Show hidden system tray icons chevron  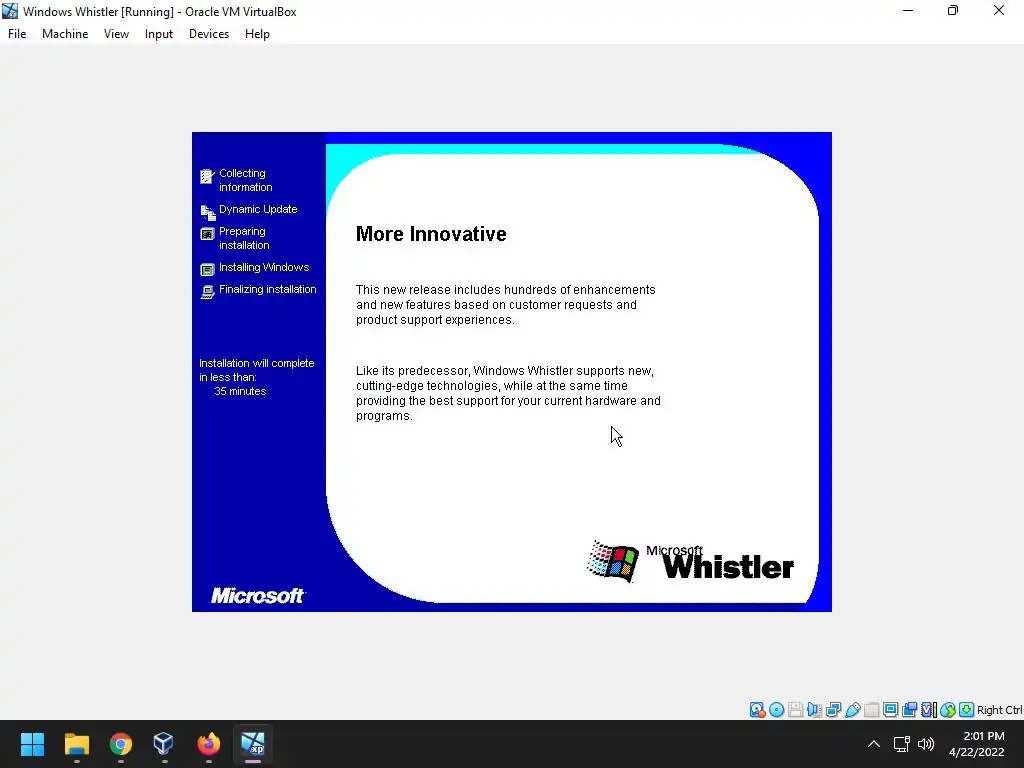(x=874, y=744)
